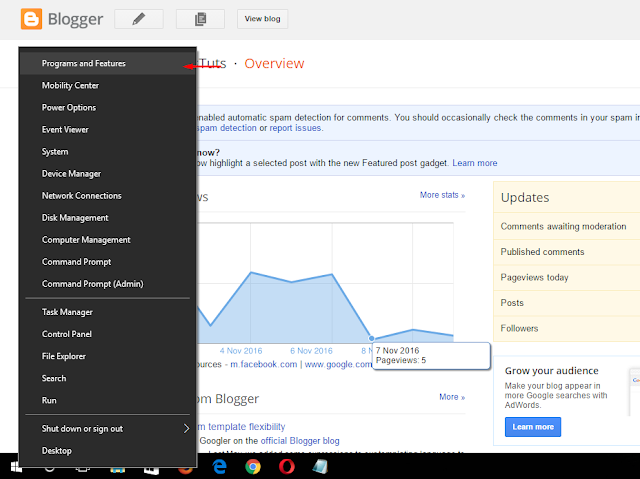Open Comments awaiting moderation
This screenshot has width=640, height=479.
point(563,226)
